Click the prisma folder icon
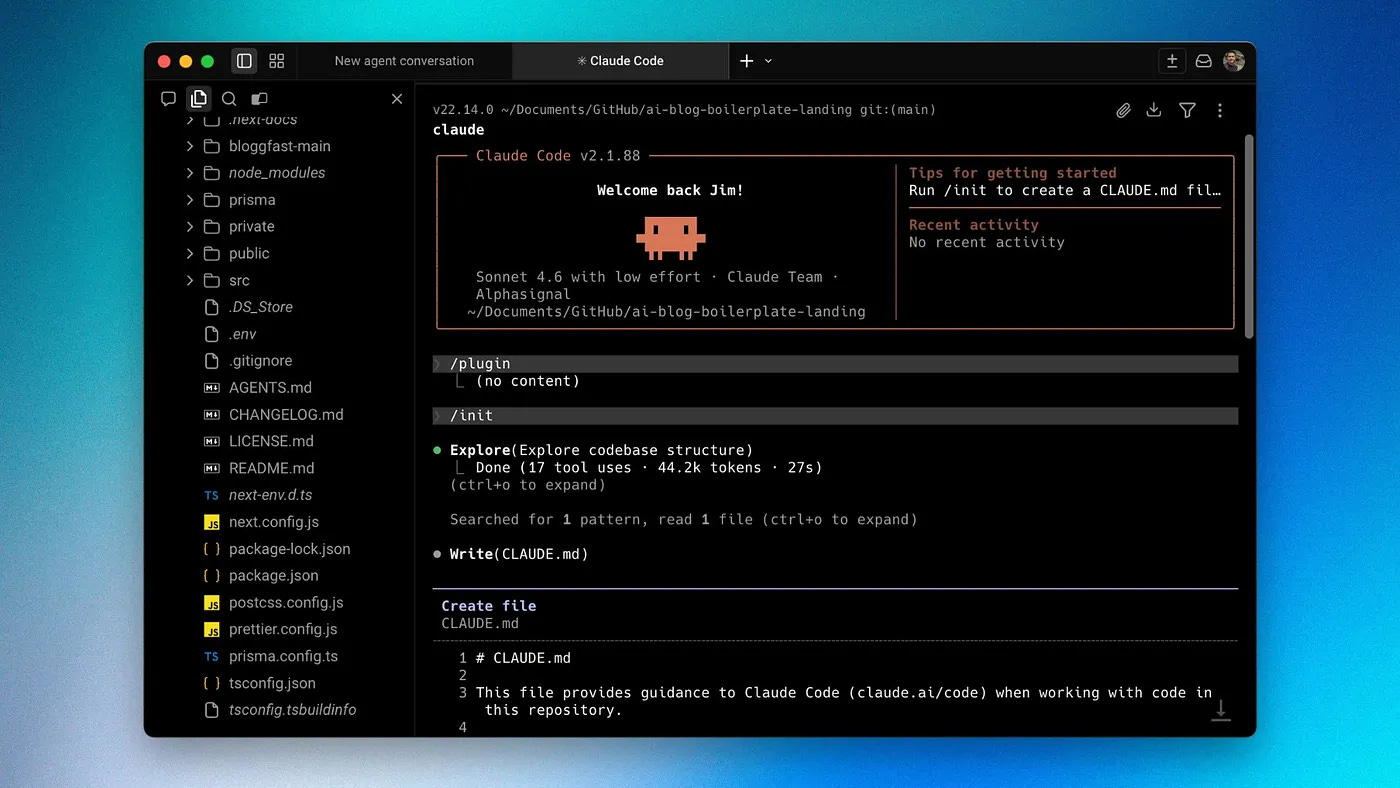The image size is (1400, 788). 211,200
